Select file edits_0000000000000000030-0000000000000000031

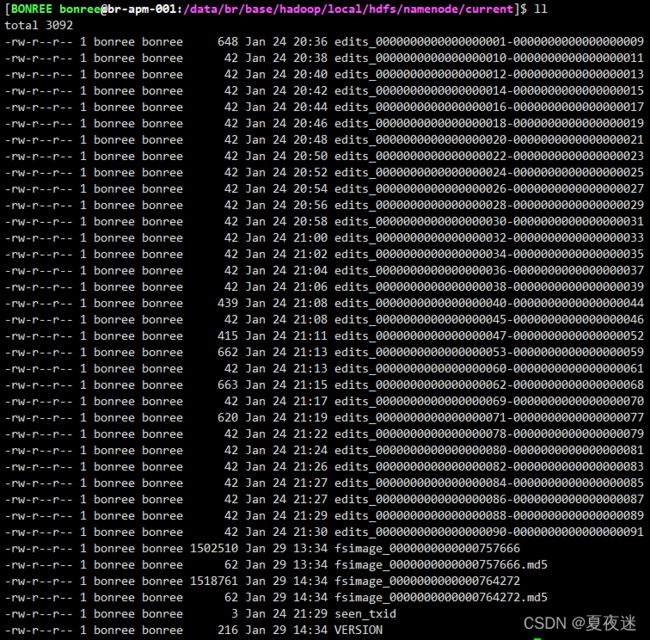489,222
